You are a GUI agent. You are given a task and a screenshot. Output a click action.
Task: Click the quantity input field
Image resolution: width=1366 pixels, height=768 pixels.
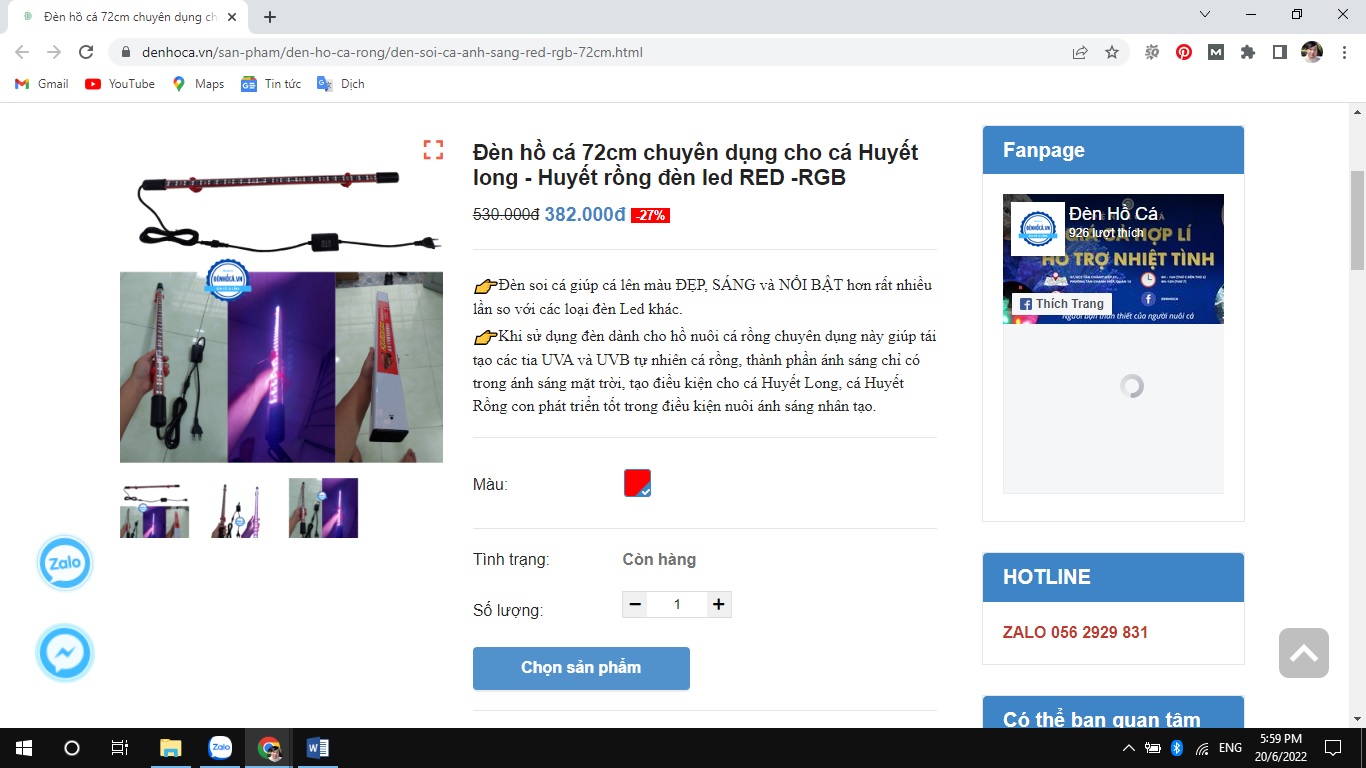pos(677,604)
